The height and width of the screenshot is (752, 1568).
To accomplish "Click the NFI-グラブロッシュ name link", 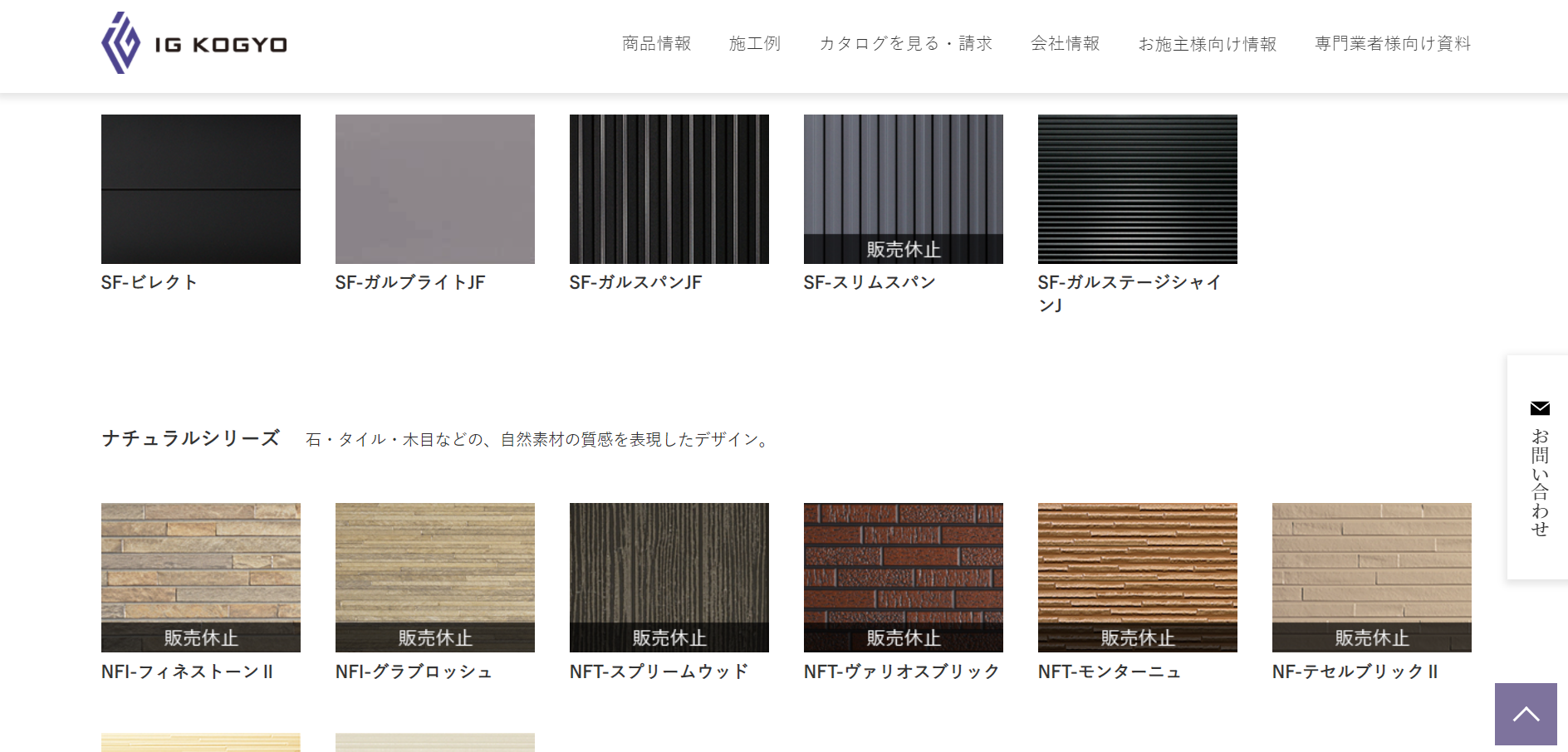I will click(x=414, y=671).
